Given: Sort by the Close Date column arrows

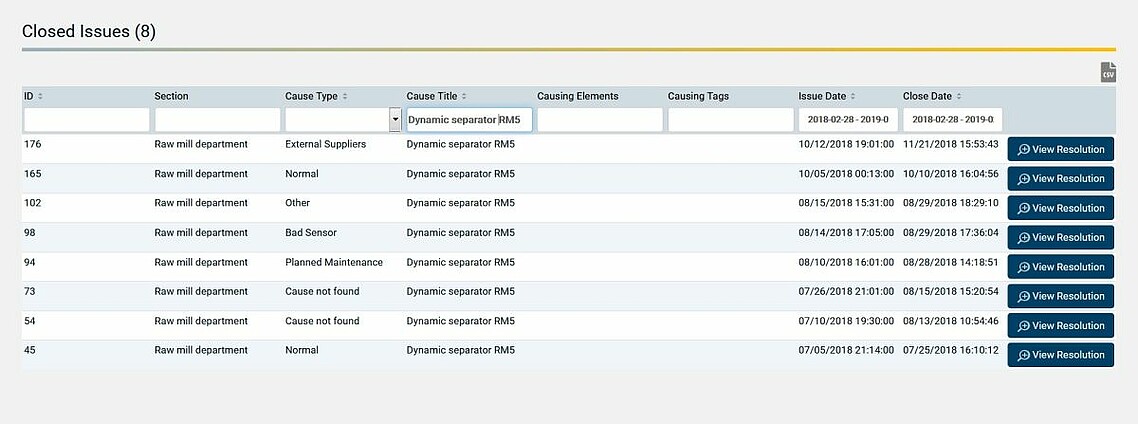Looking at the screenshot, I should (x=959, y=97).
